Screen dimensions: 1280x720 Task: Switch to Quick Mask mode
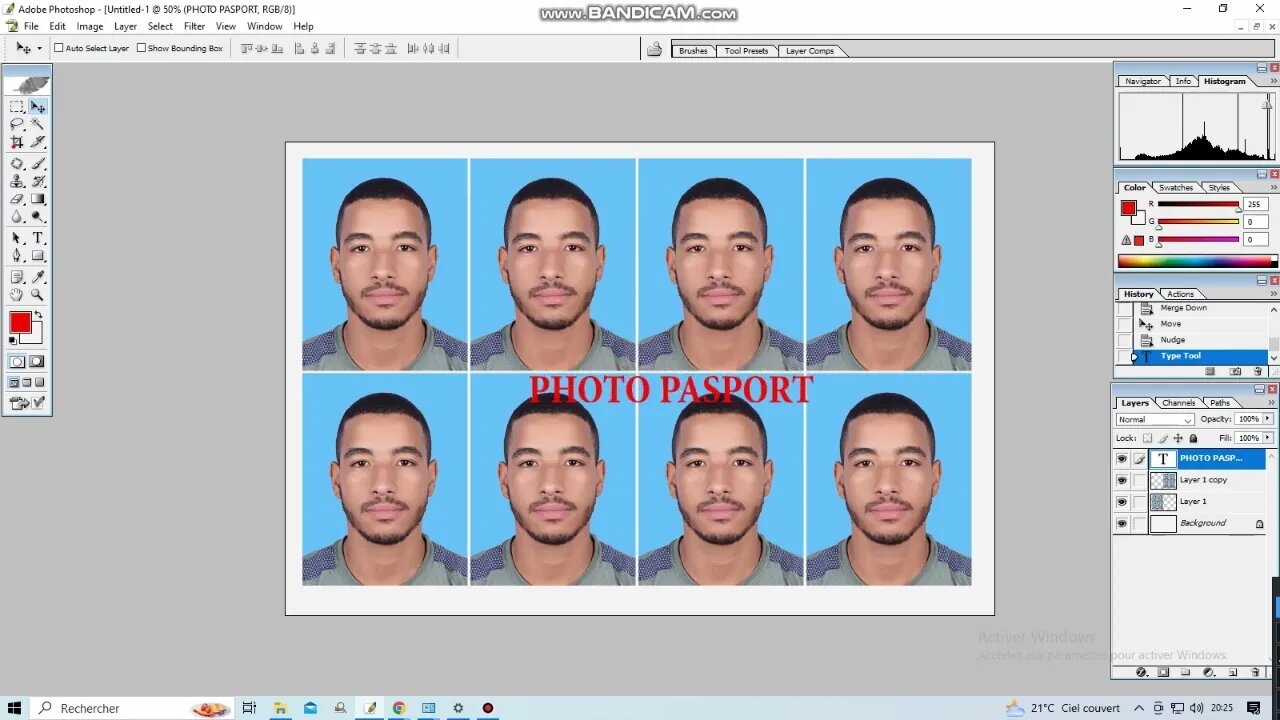tap(37, 362)
